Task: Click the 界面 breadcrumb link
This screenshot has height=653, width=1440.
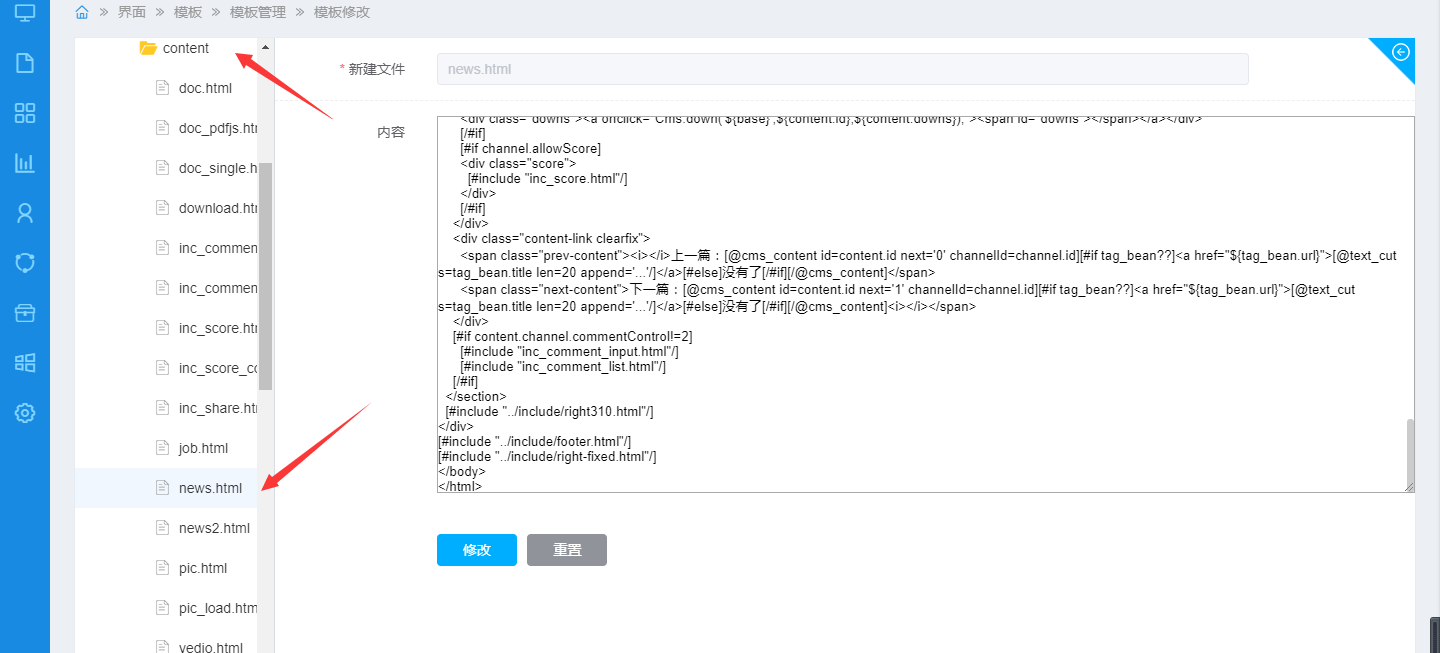Action: tap(131, 12)
